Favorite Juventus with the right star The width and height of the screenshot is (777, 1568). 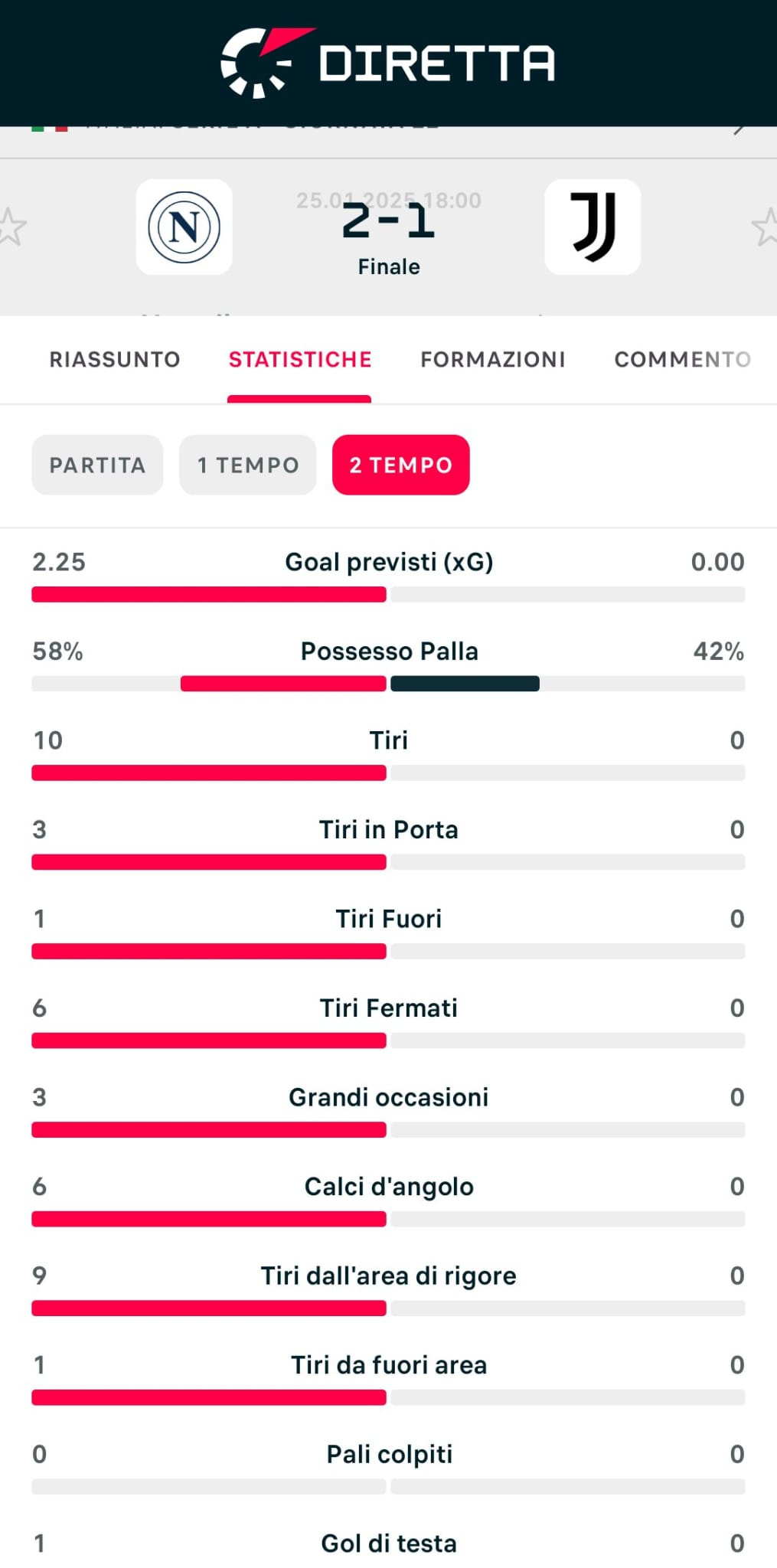tap(766, 227)
